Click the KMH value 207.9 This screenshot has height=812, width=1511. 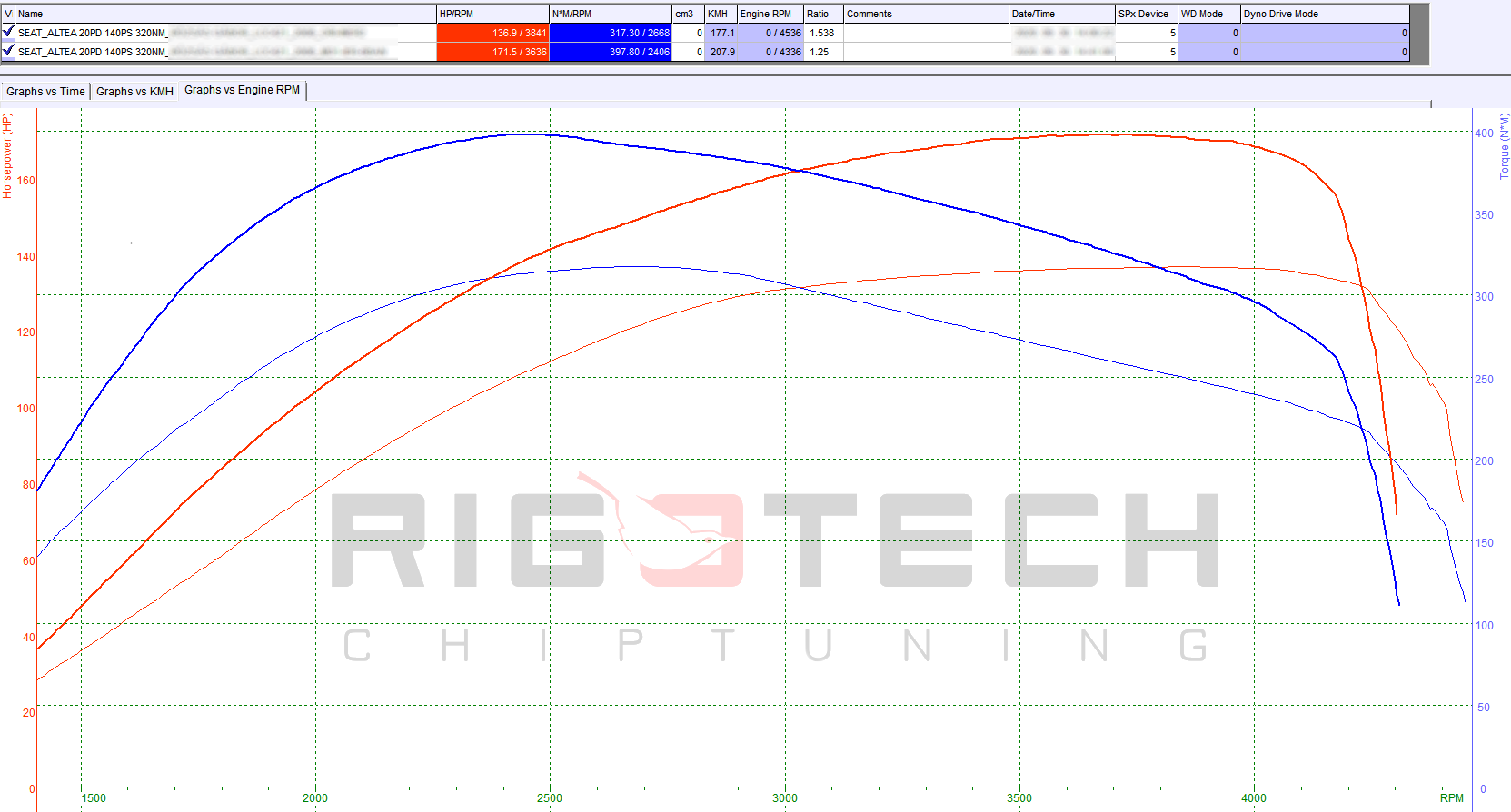pyautogui.click(x=721, y=52)
